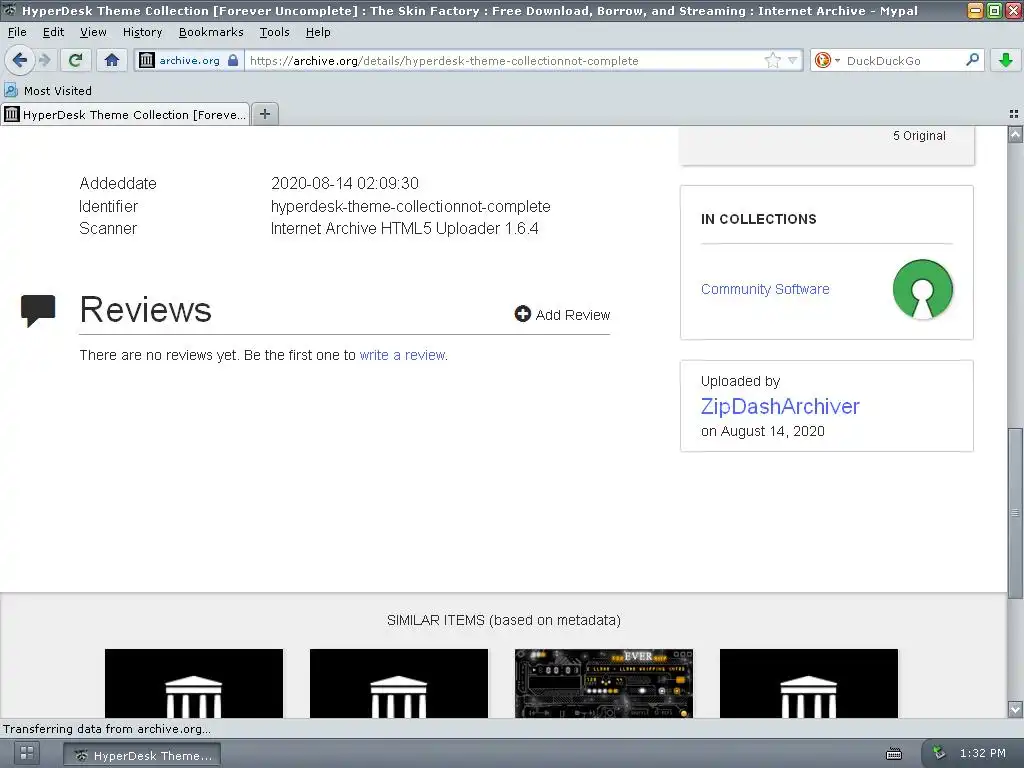Click the 'on August 14, 2020' date
The width and height of the screenshot is (1024, 768).
(763, 431)
